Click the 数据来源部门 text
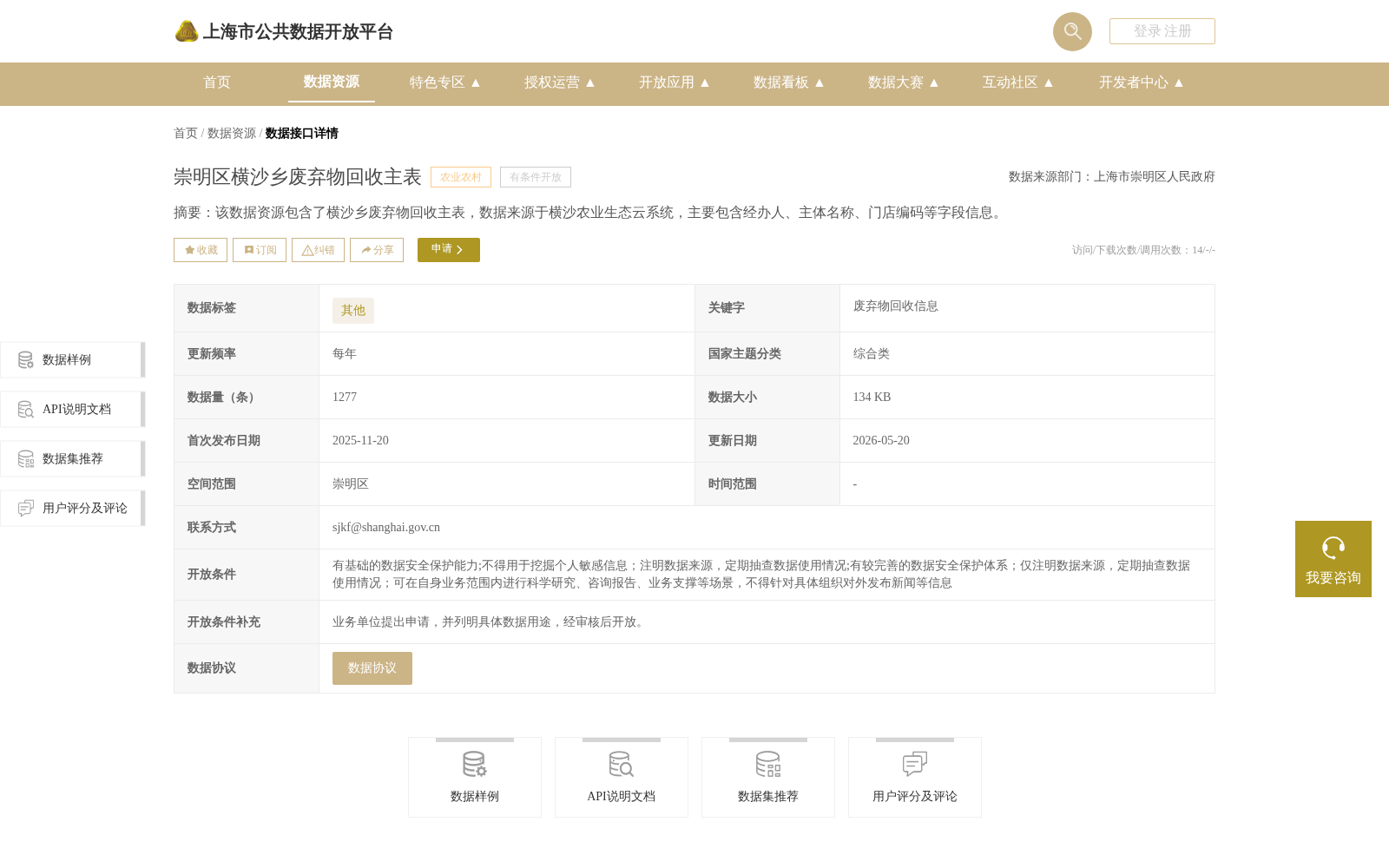This screenshot has width=1389, height=868. coord(1112,177)
